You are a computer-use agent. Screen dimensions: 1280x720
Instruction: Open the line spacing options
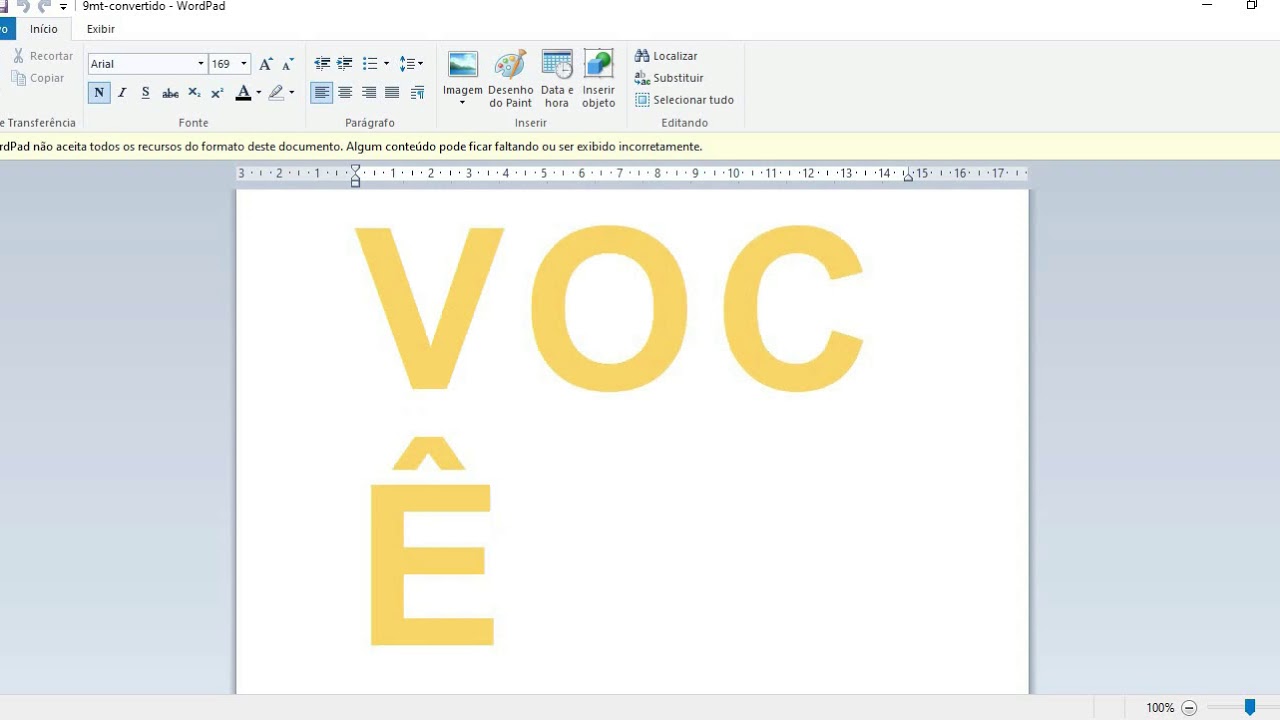click(x=411, y=64)
